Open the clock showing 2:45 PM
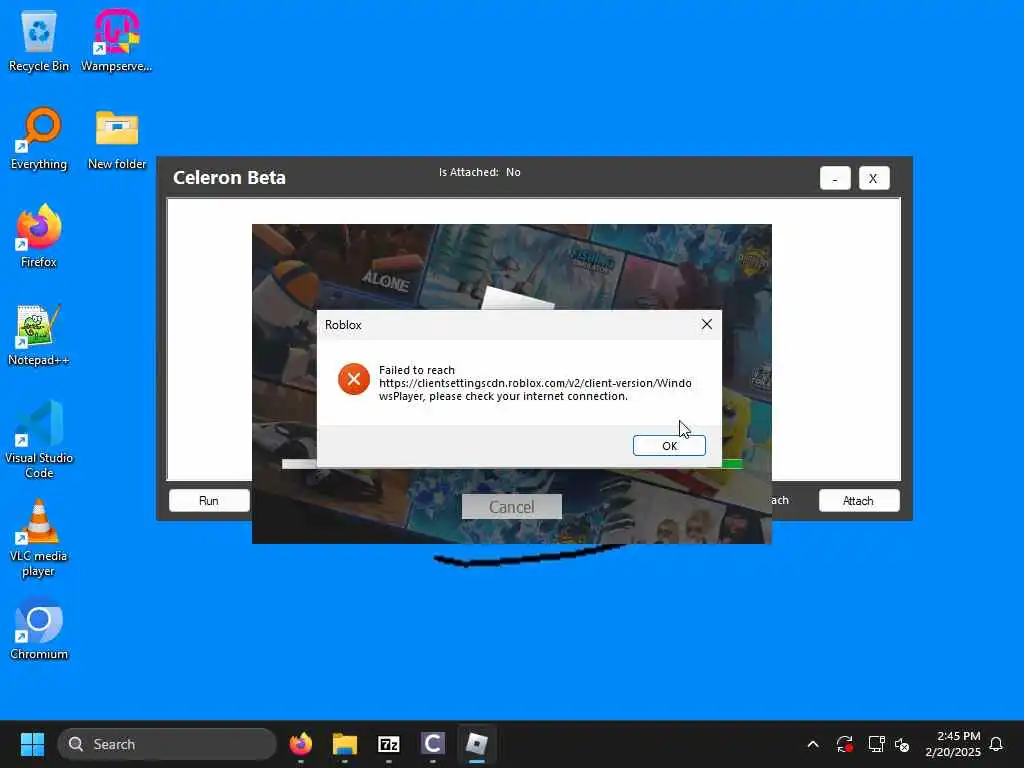This screenshot has width=1024, height=768. tap(953, 744)
